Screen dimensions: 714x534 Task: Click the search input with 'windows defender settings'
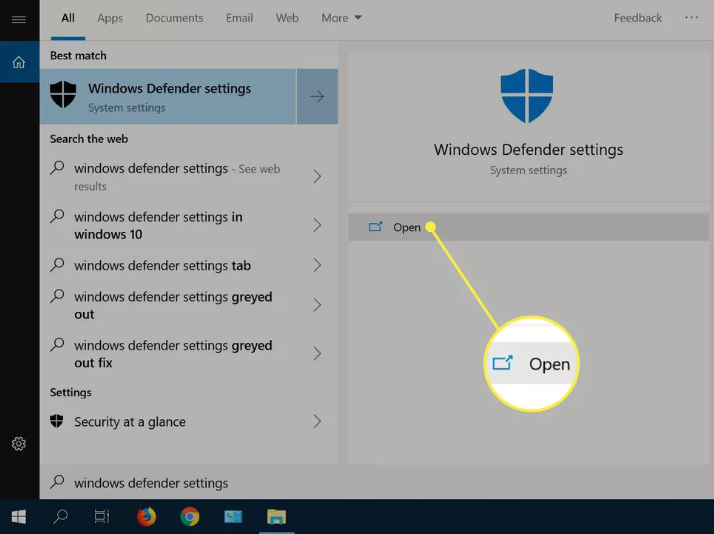click(377, 482)
